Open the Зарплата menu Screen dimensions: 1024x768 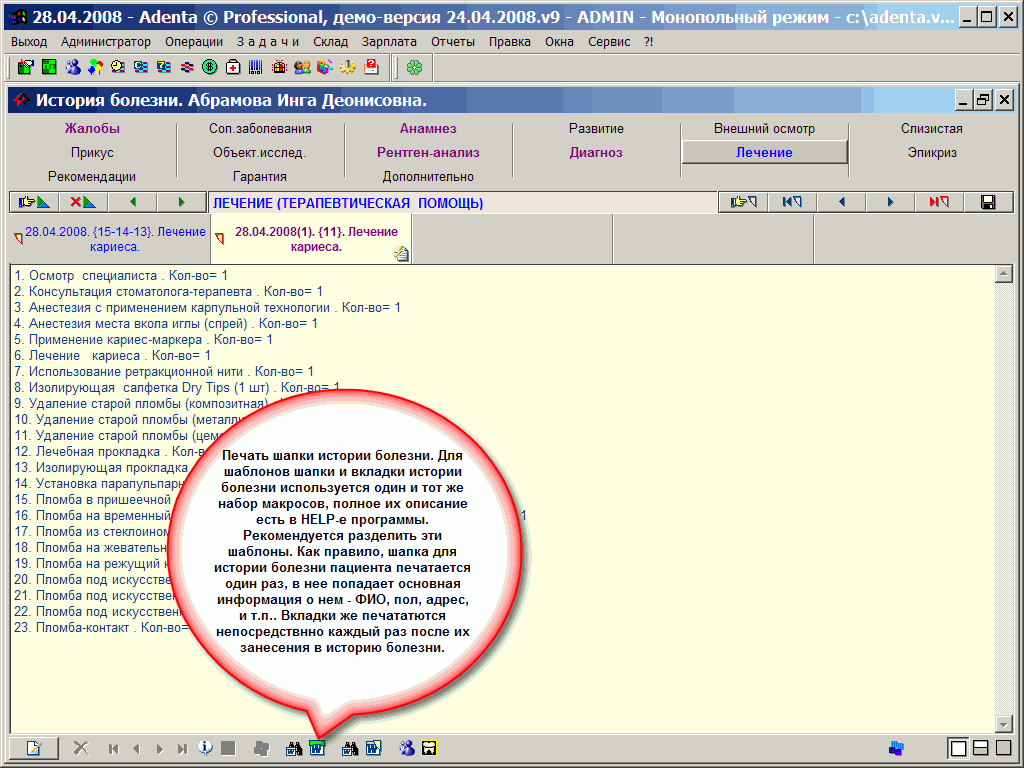pyautogui.click(x=390, y=42)
